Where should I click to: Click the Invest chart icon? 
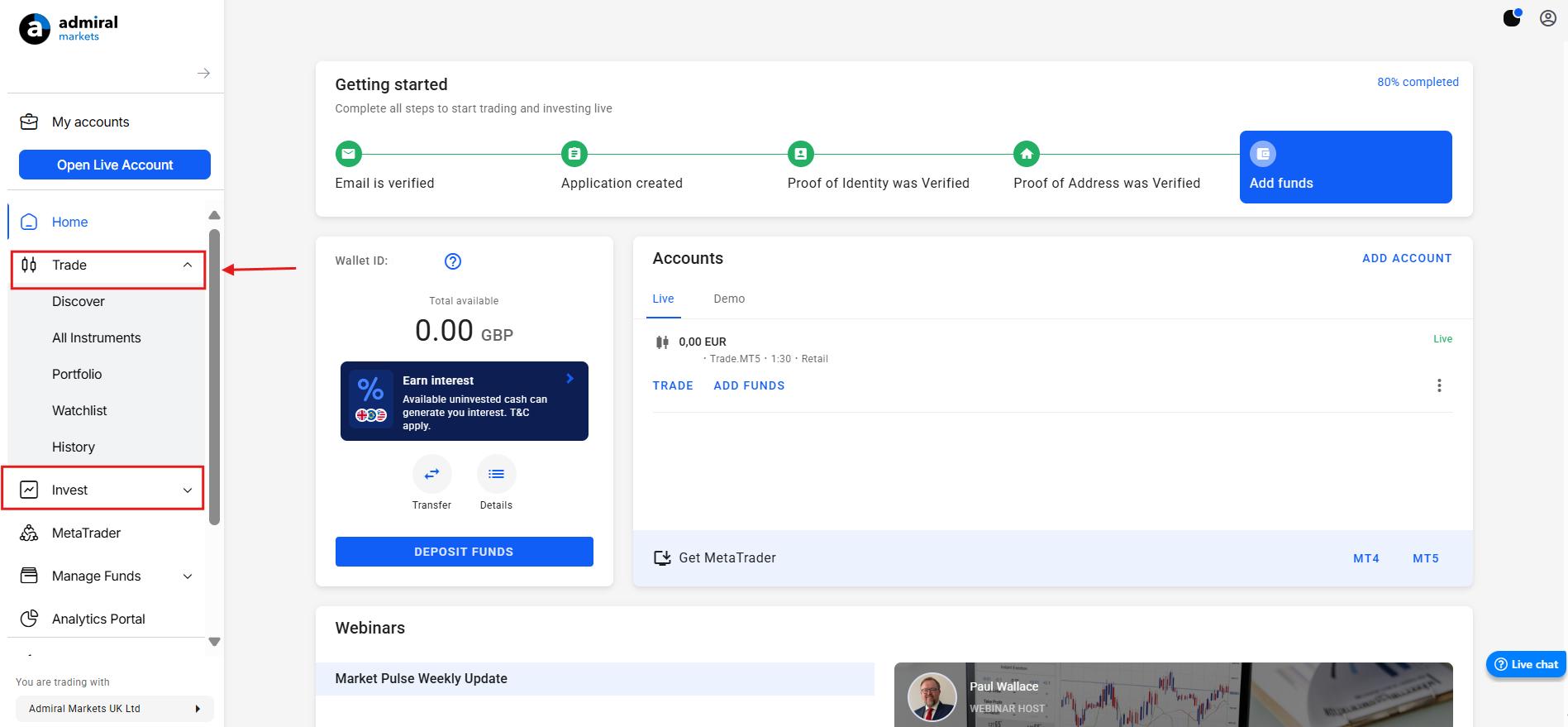29,490
